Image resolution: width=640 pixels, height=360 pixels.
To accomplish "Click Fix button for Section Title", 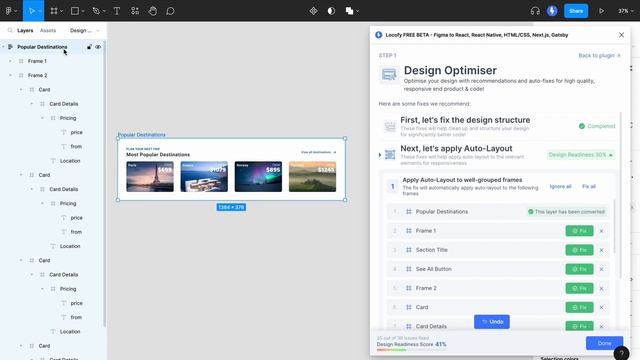I will pos(579,250).
